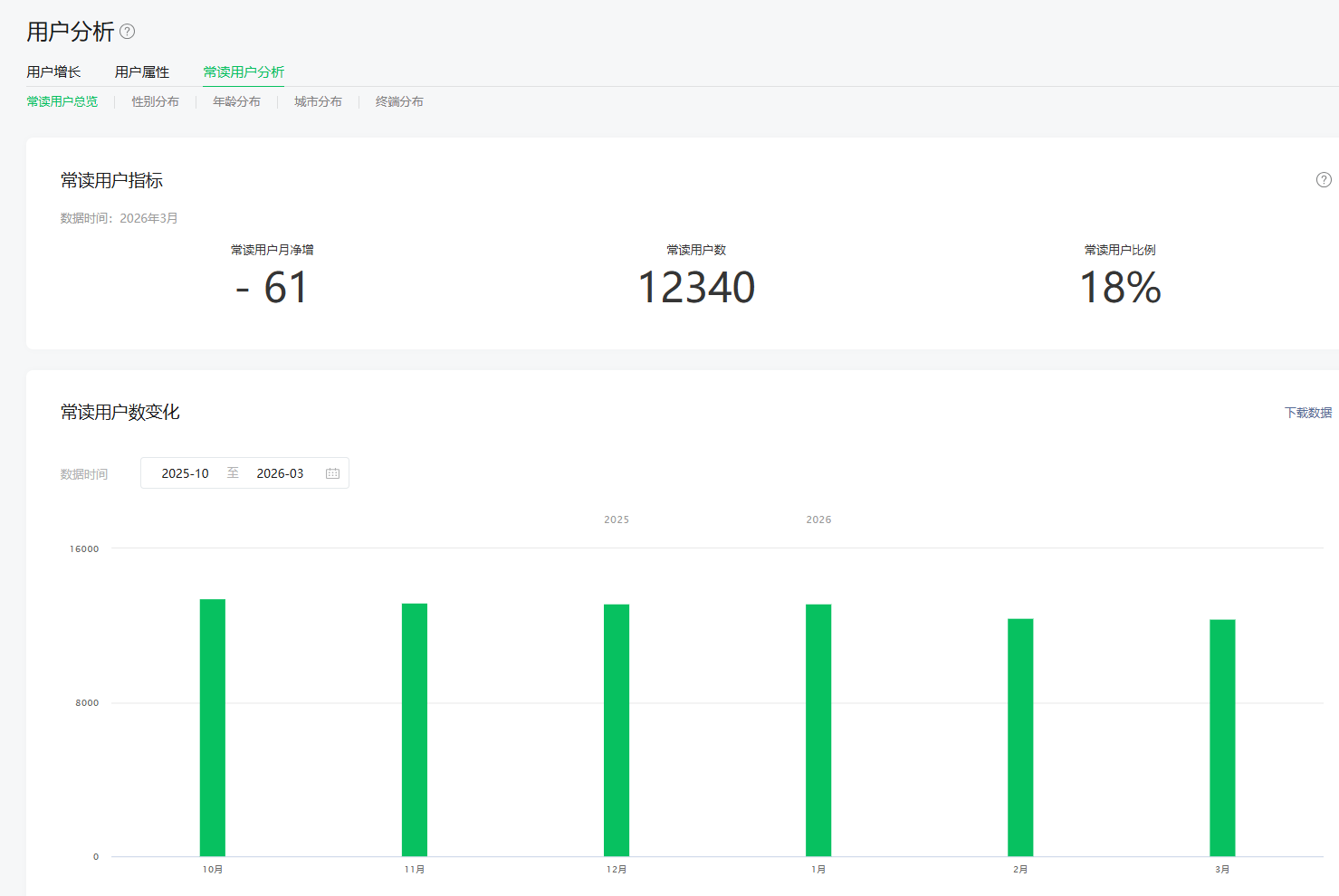Click the 11月 bar in chart
This screenshot has height=896, width=1339.
(415, 729)
